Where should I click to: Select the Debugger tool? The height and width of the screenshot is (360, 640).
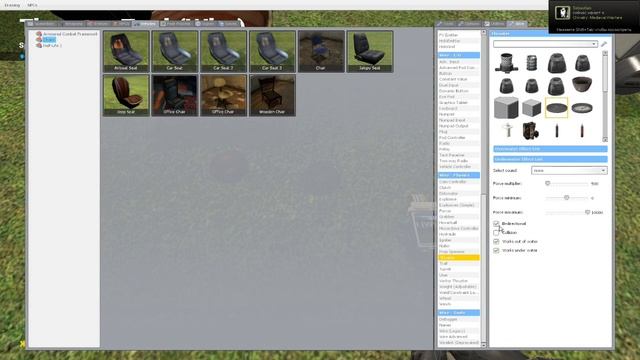click(458, 319)
